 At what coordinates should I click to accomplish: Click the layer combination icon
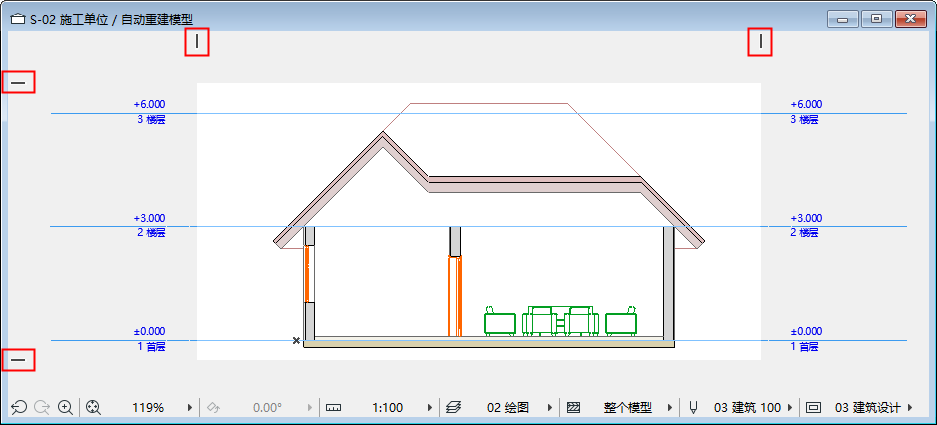(x=454, y=408)
